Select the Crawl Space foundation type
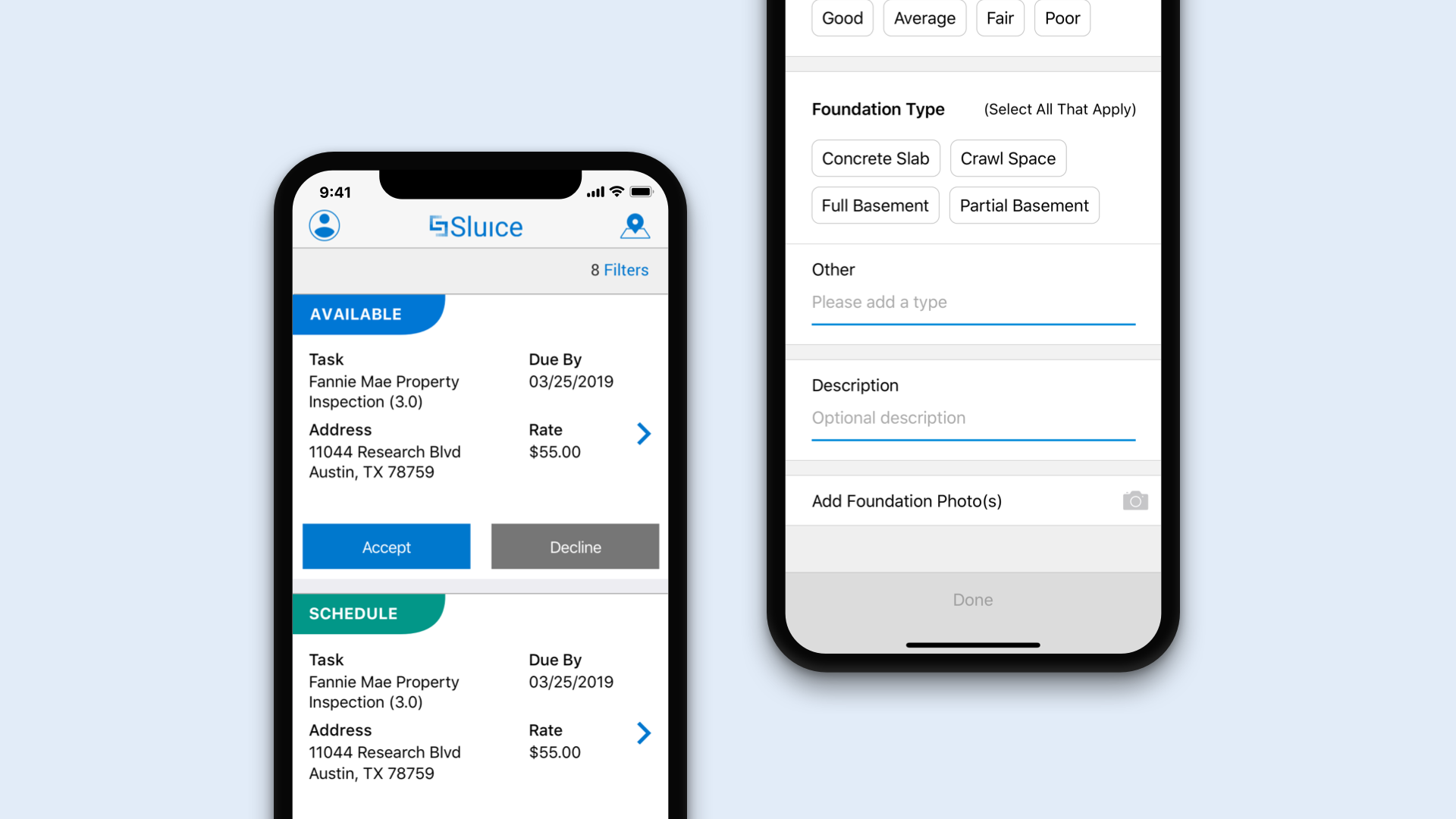Screen dimensions: 1456x819 (x=1008, y=158)
